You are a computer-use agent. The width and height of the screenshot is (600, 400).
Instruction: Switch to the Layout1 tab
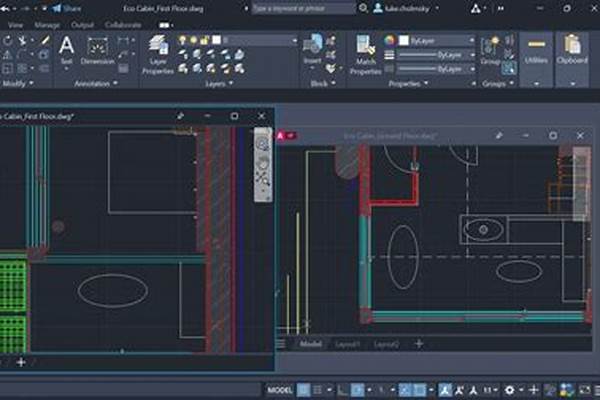[x=346, y=344]
